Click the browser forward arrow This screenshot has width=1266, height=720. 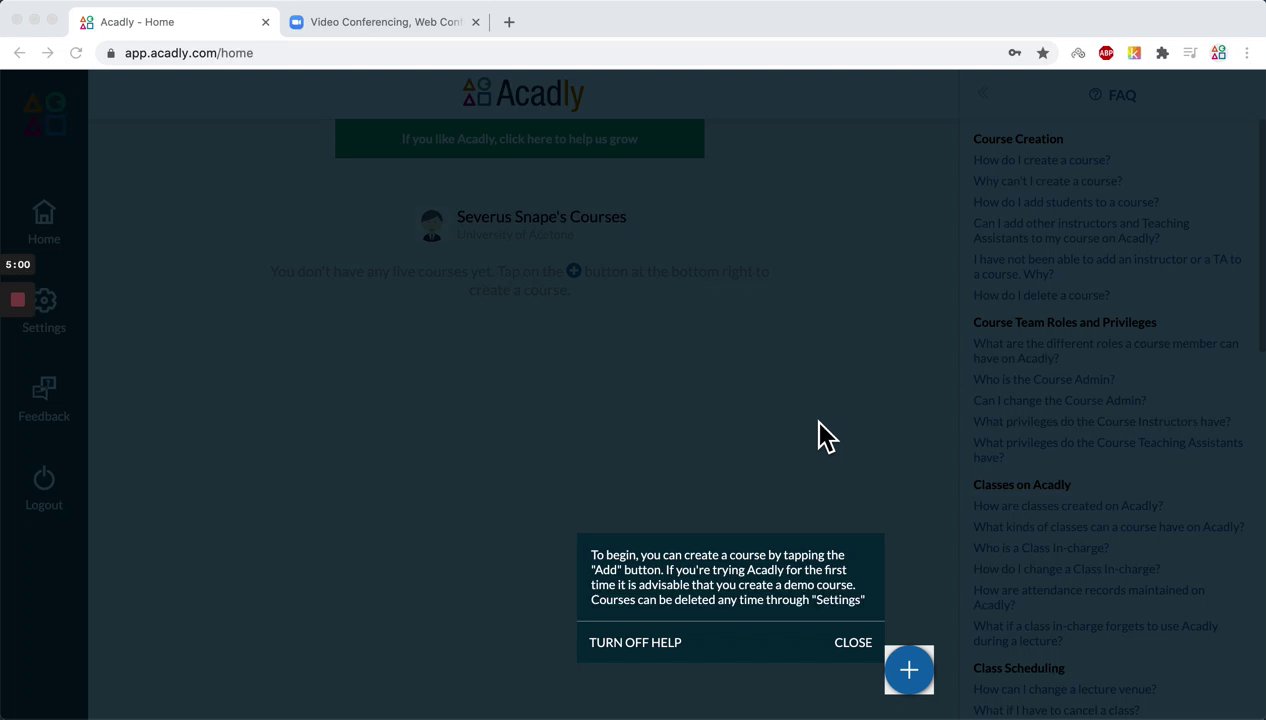pyautogui.click(x=47, y=53)
